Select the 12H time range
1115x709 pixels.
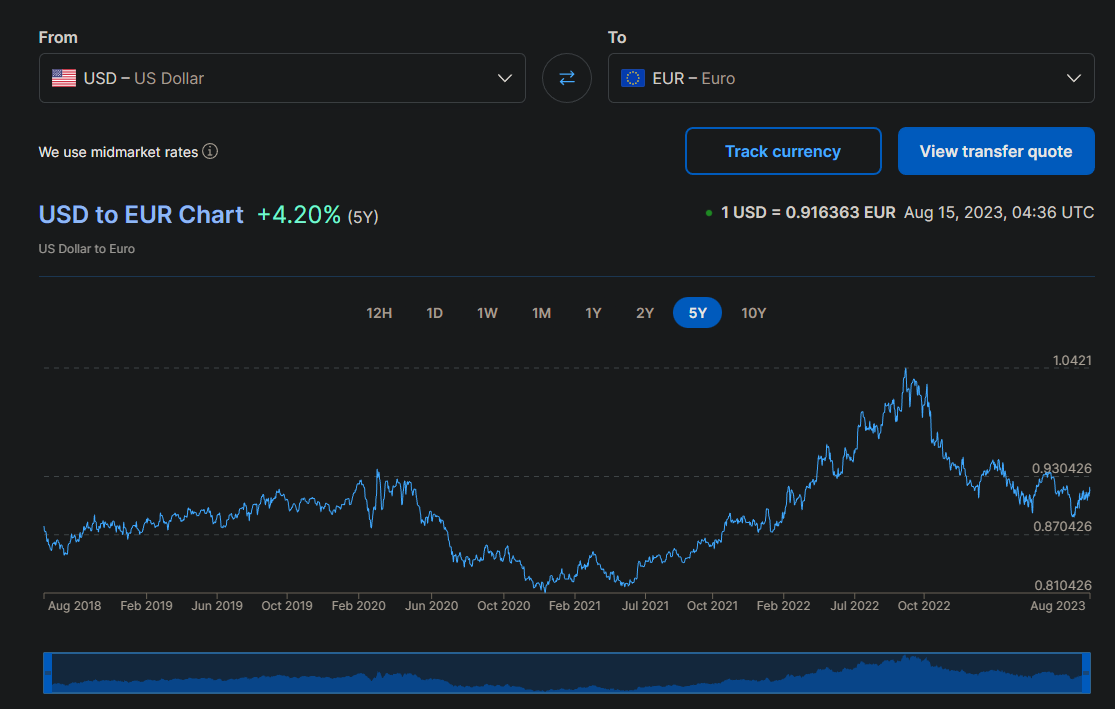[x=379, y=313]
